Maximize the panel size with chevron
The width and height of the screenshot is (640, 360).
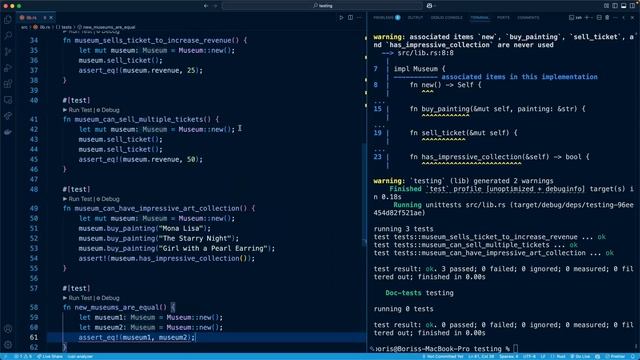pos(624,18)
